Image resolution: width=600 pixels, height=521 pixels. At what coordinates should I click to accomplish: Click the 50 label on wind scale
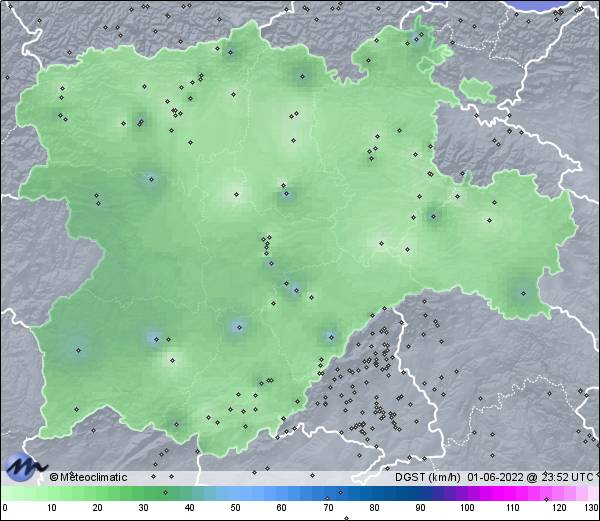[x=235, y=508]
